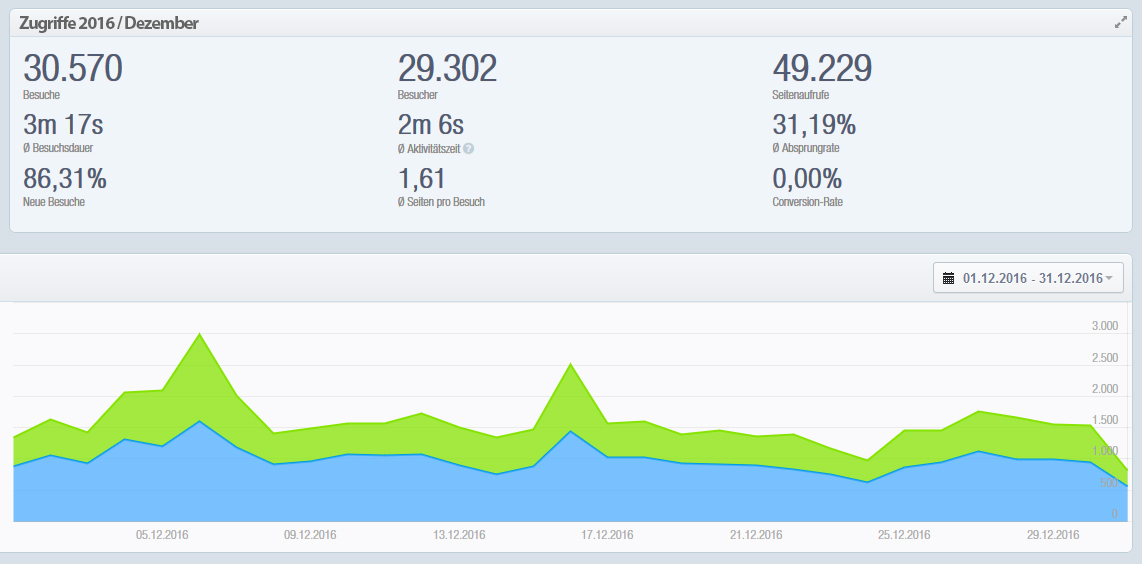Select the 29.302 Besucher value

coord(447,69)
